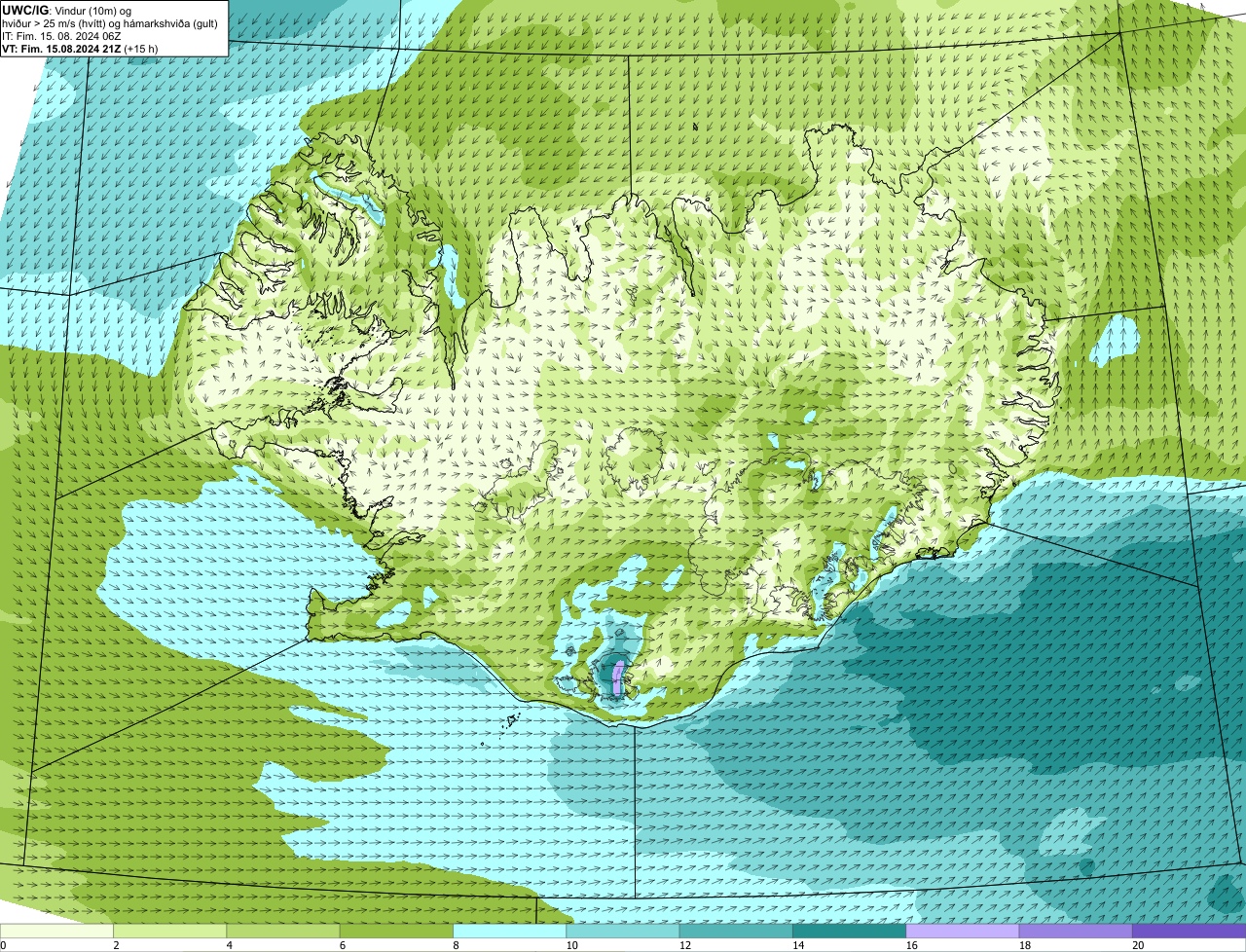Click the legend scale label "16"
This screenshot has height=952, width=1246.
point(912,945)
